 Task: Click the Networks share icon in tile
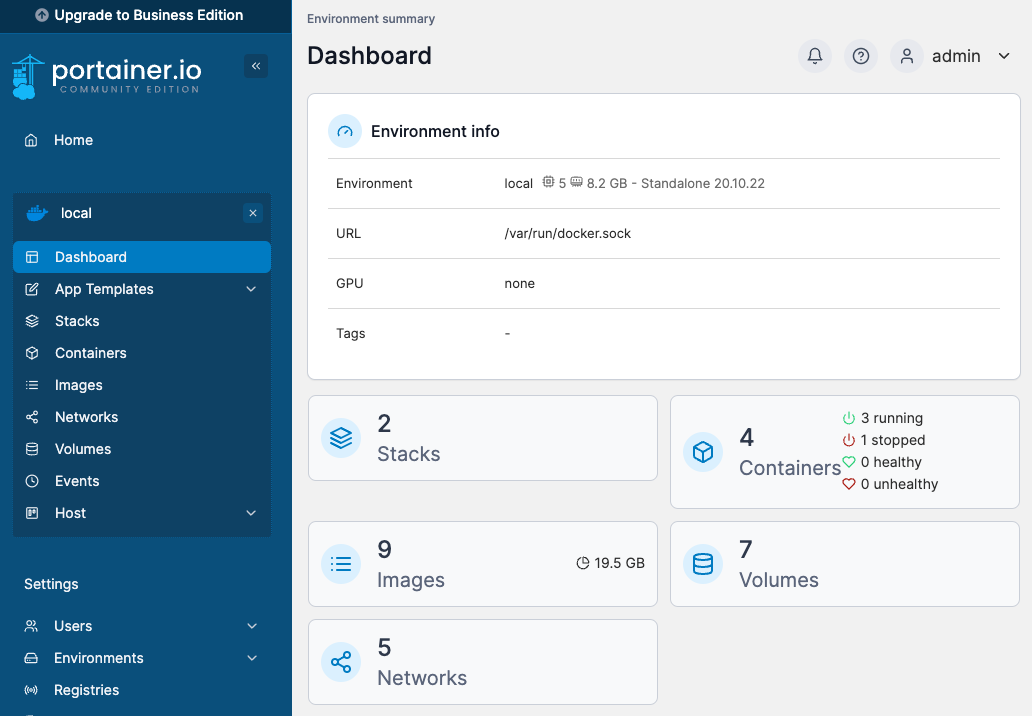pos(341,662)
